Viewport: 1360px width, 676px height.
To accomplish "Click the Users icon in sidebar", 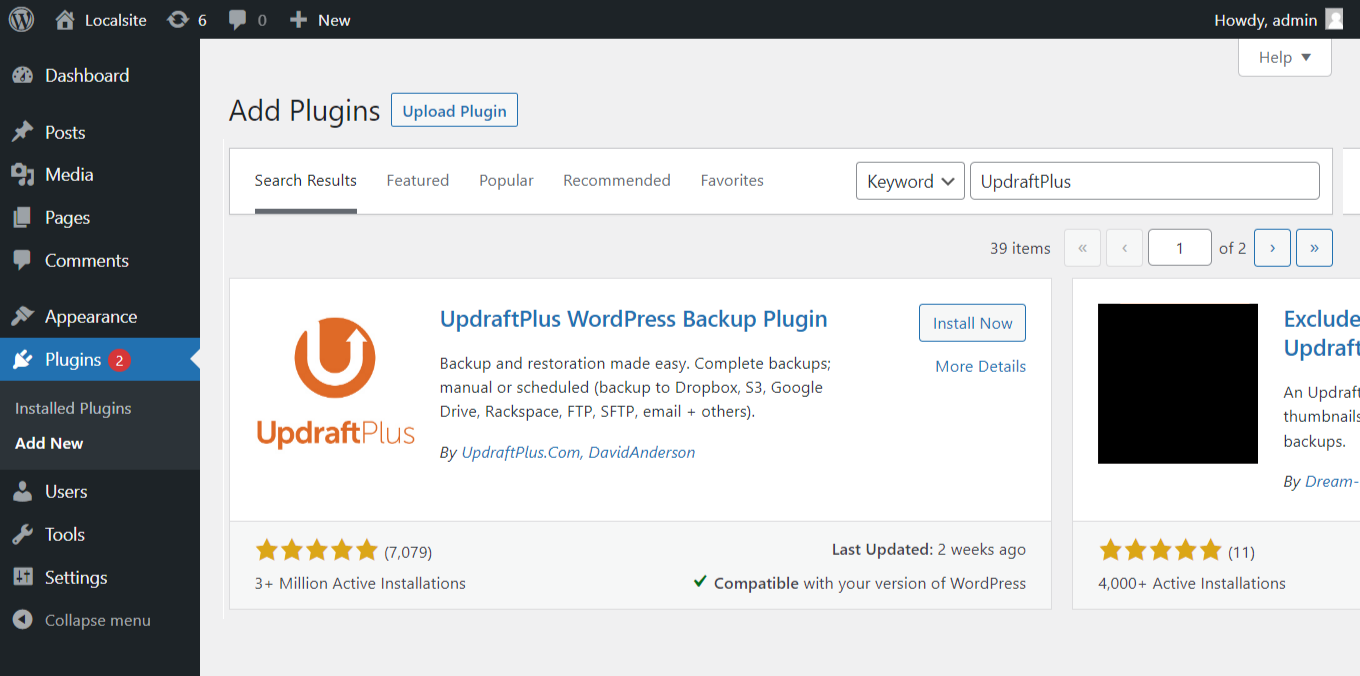I will pos(22,492).
